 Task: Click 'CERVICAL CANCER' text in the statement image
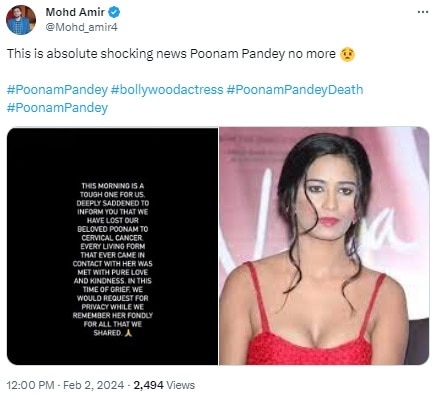click(112, 238)
